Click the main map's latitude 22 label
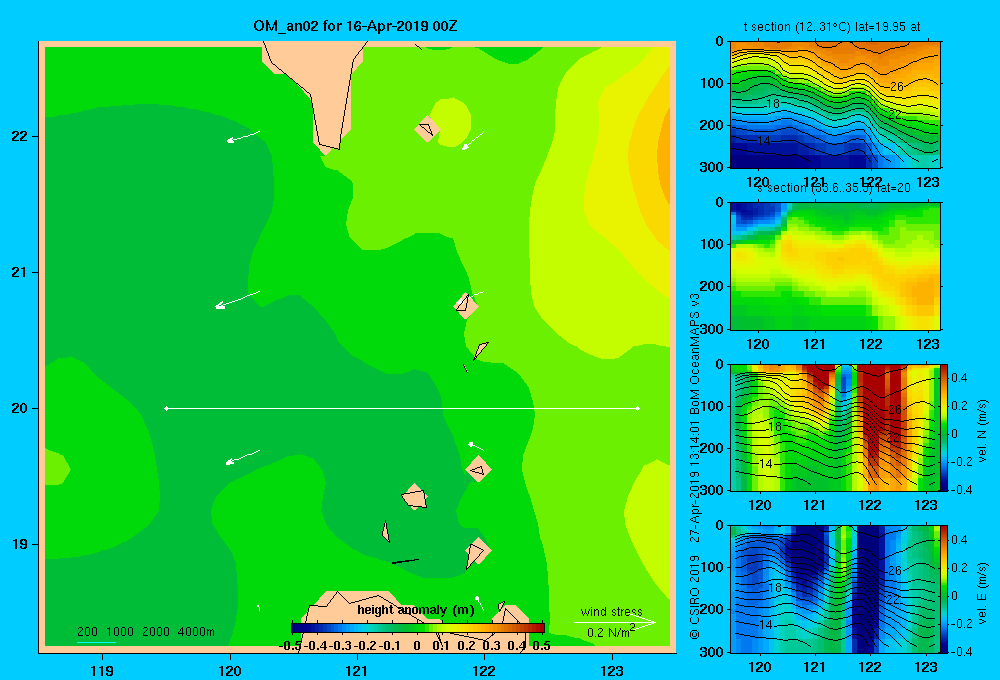Screen dimensions: 1000x680 coord(20,136)
